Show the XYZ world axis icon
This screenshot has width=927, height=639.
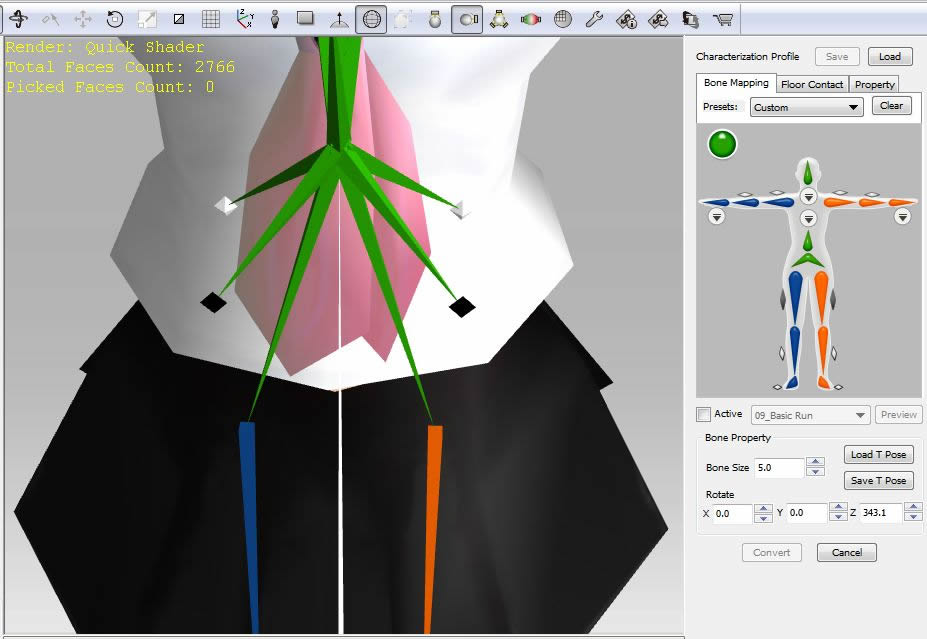tap(244, 19)
